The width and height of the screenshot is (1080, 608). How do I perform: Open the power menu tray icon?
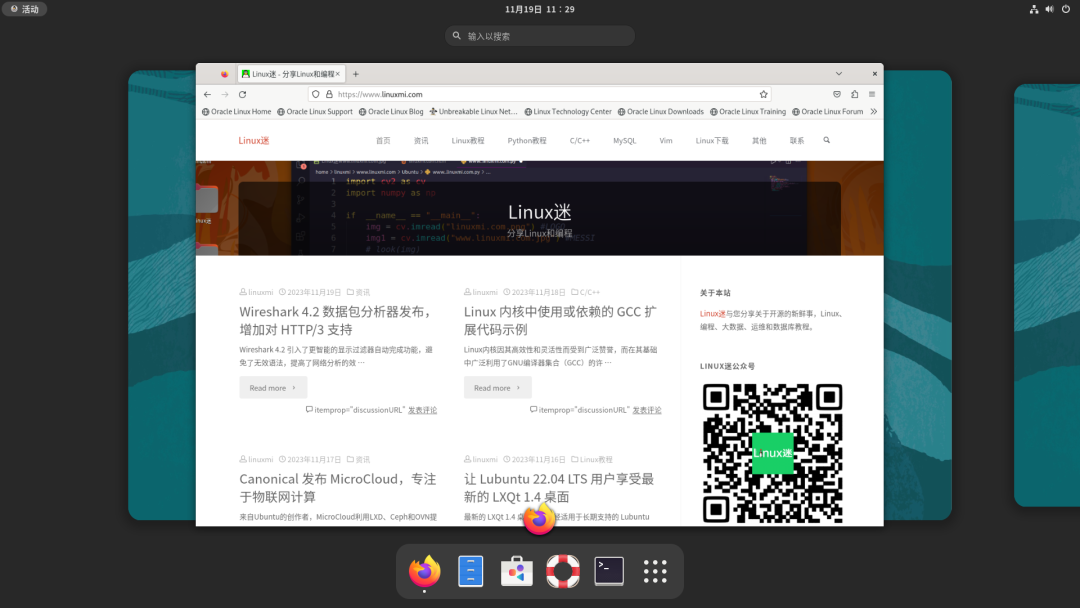point(1066,9)
